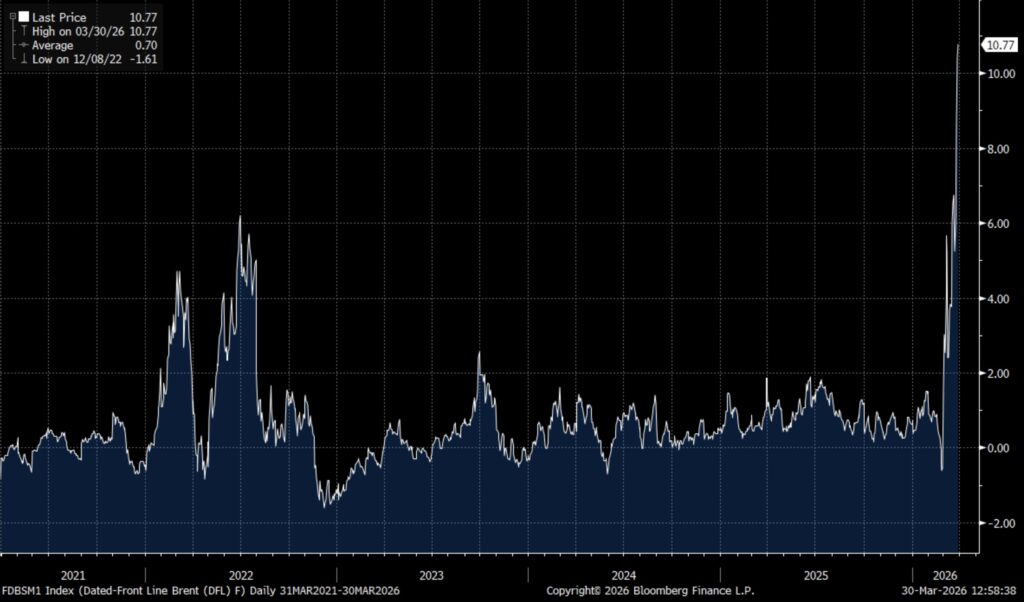
Task: Click the High marker icon in legend
Action: 23,31
